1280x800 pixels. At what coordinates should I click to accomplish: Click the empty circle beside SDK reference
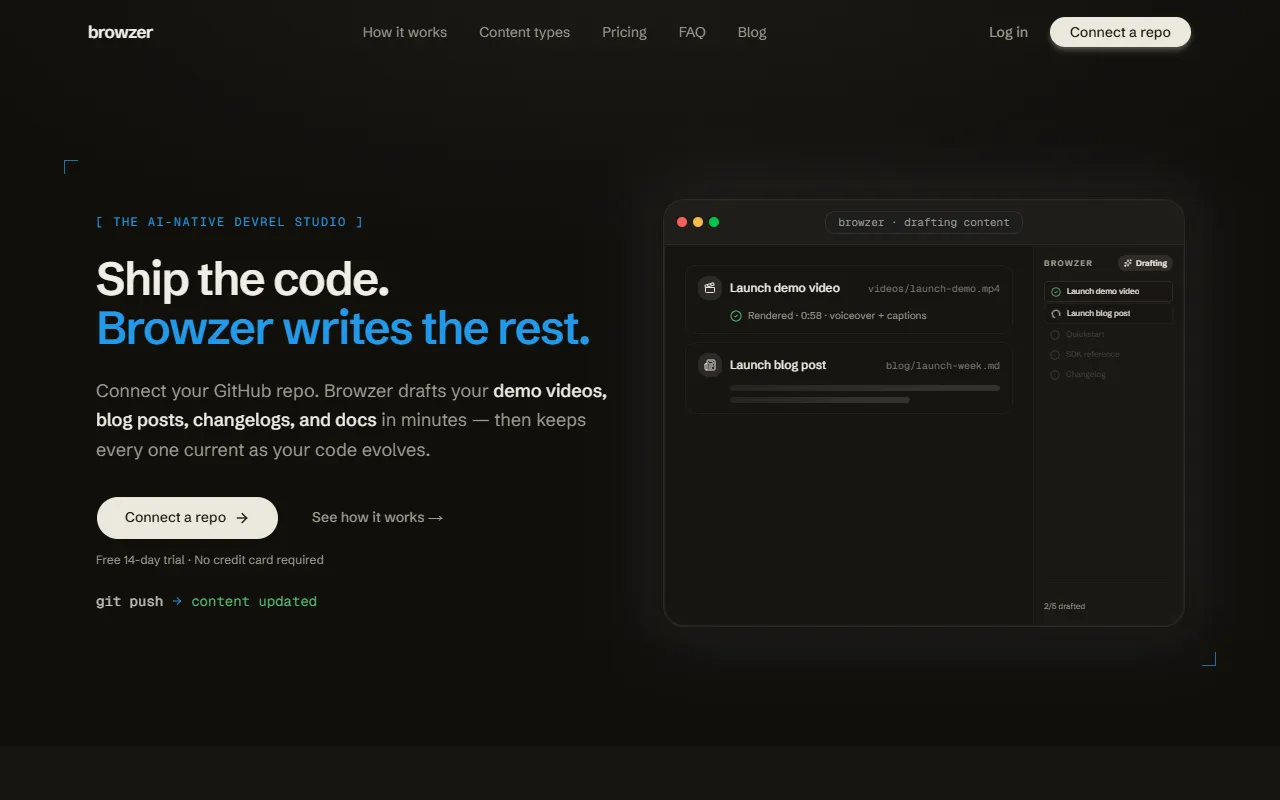tap(1055, 355)
